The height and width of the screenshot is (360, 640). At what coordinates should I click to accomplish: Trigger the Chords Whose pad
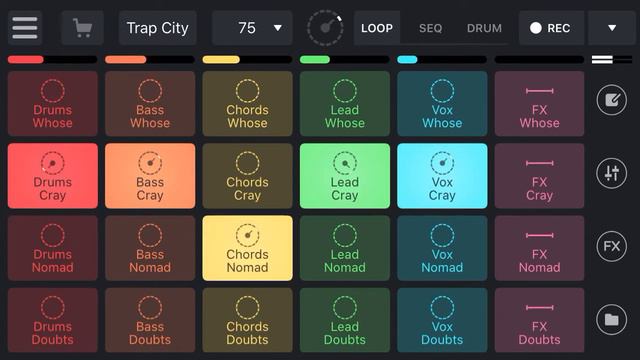[x=247, y=104]
